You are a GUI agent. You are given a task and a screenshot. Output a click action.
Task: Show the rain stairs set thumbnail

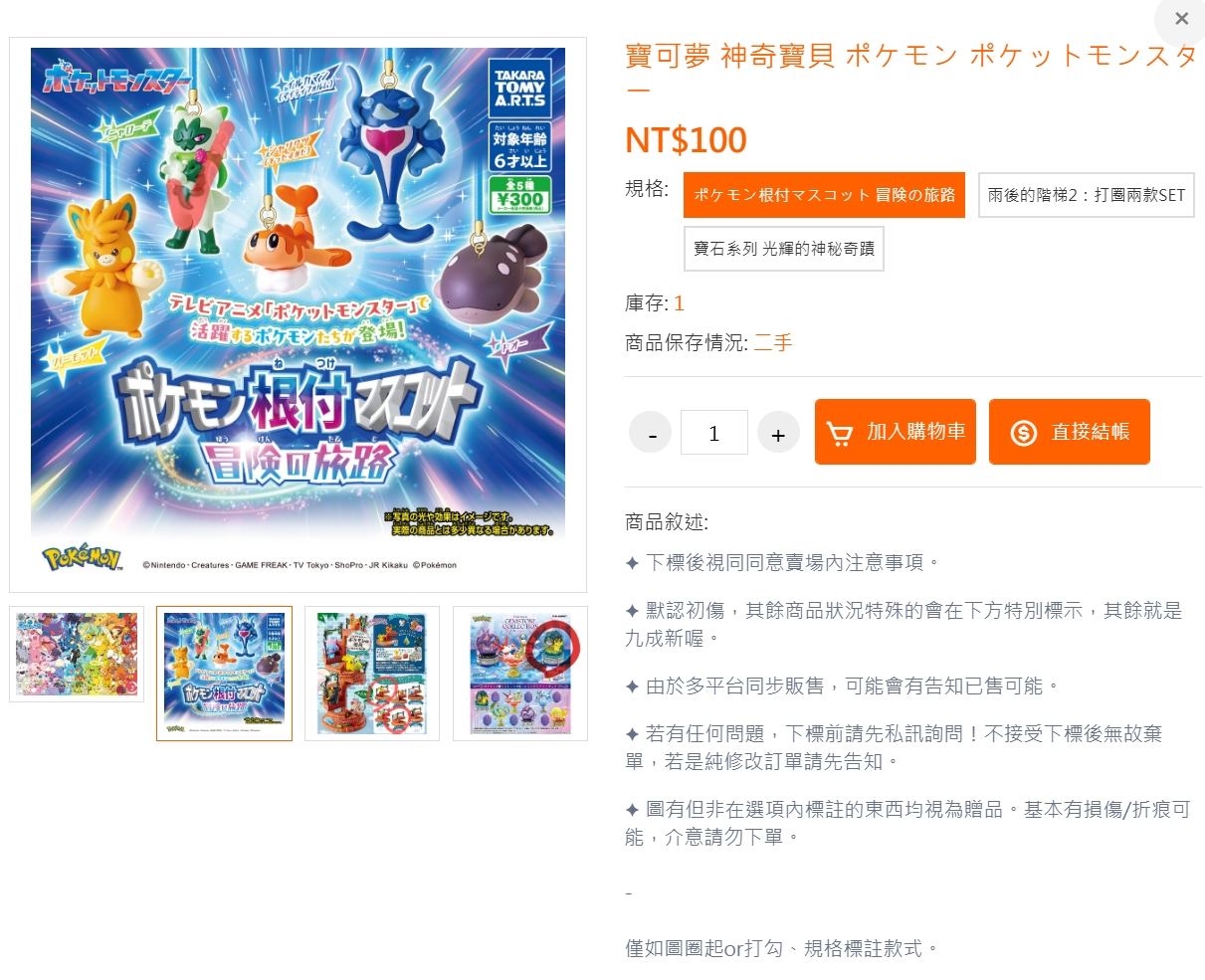click(x=372, y=674)
